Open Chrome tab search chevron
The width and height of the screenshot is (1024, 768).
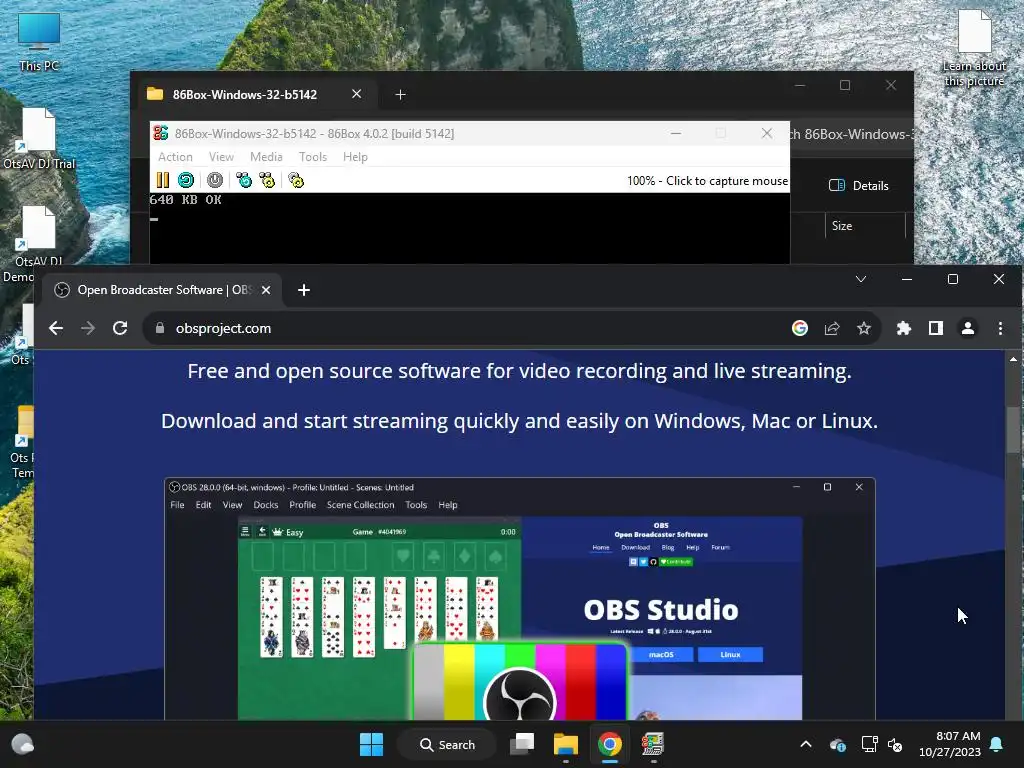point(861,280)
